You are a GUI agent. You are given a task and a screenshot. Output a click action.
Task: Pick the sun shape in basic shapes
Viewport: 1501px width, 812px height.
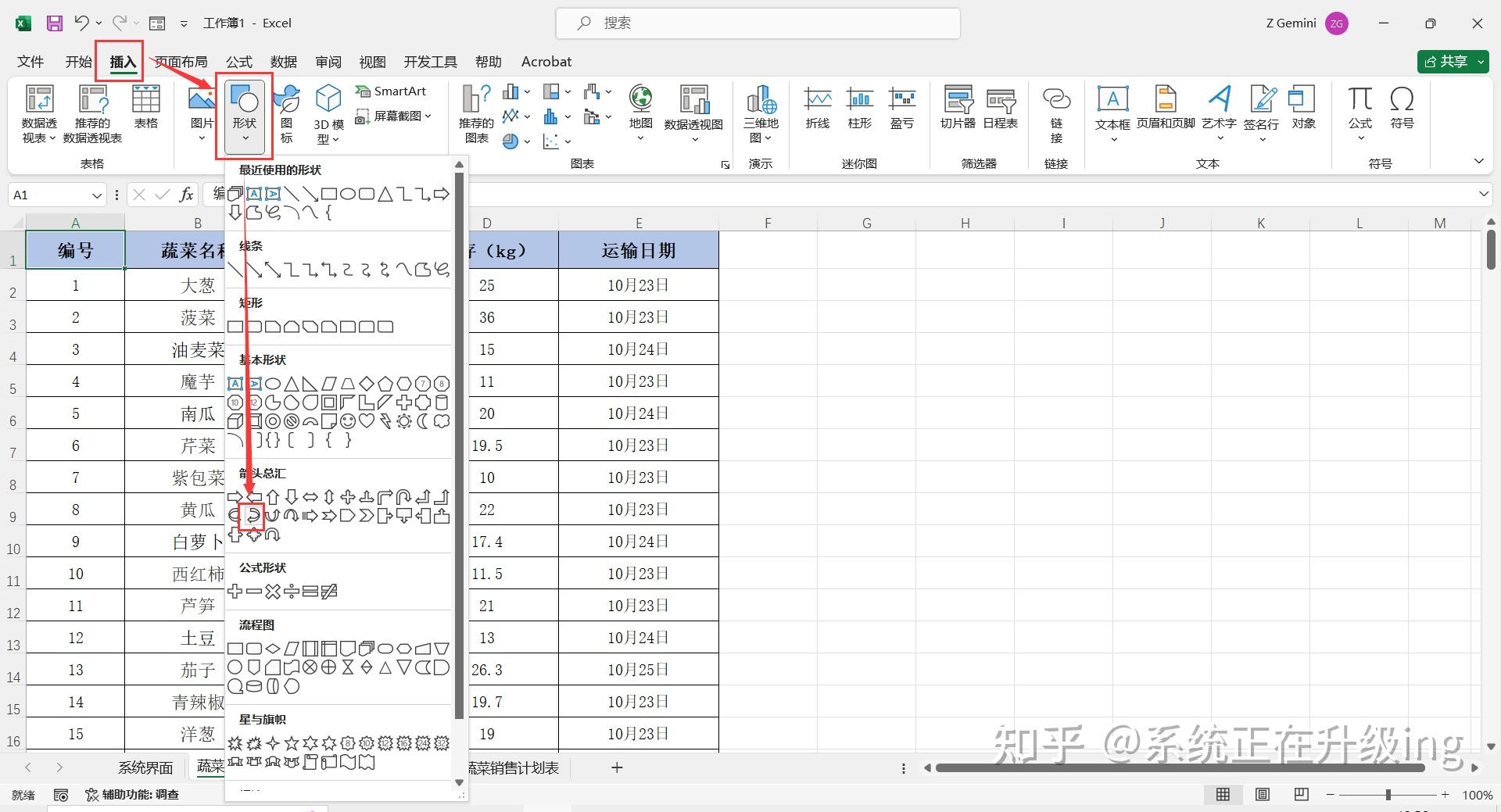(404, 421)
